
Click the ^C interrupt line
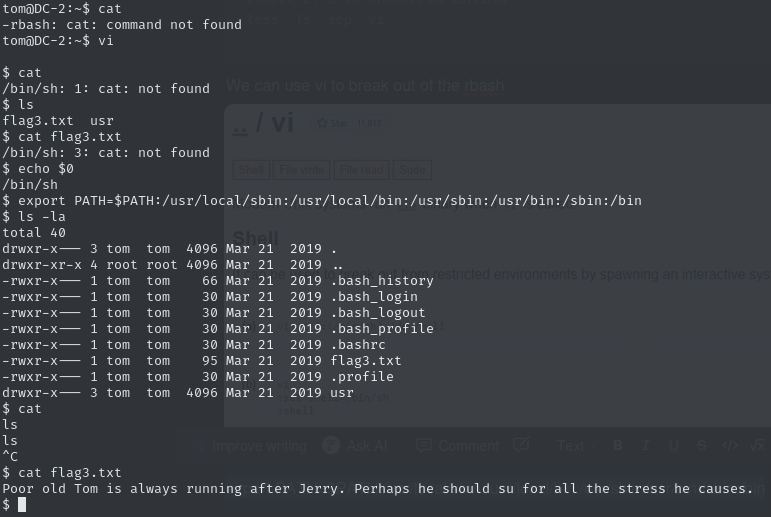(10, 456)
